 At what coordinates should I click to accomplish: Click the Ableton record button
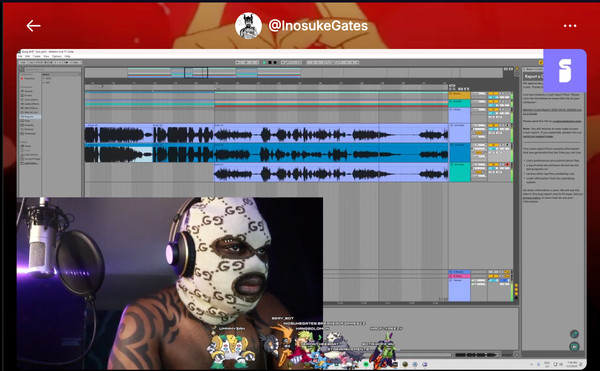pyautogui.click(x=274, y=62)
